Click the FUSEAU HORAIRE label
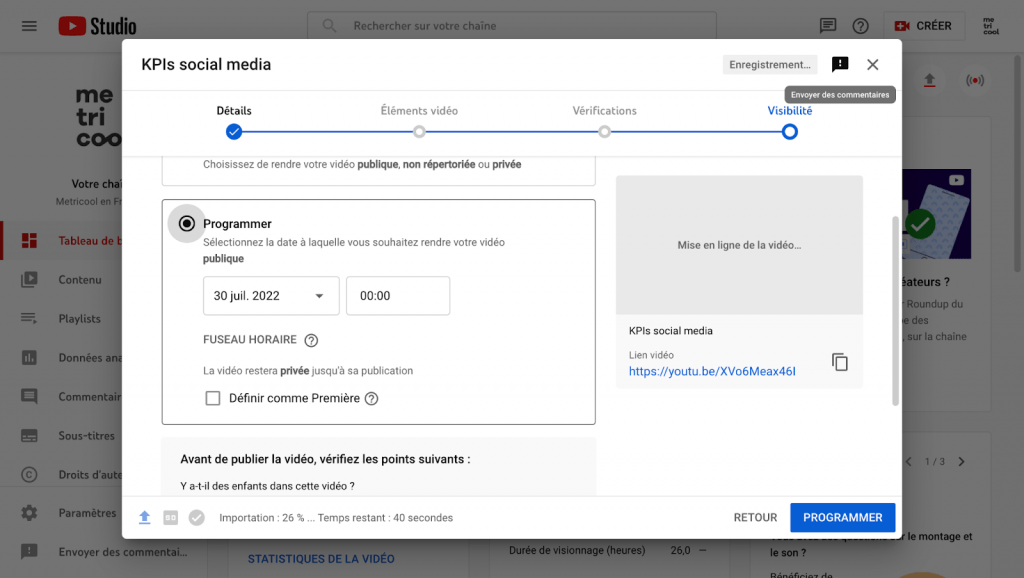 (x=249, y=340)
